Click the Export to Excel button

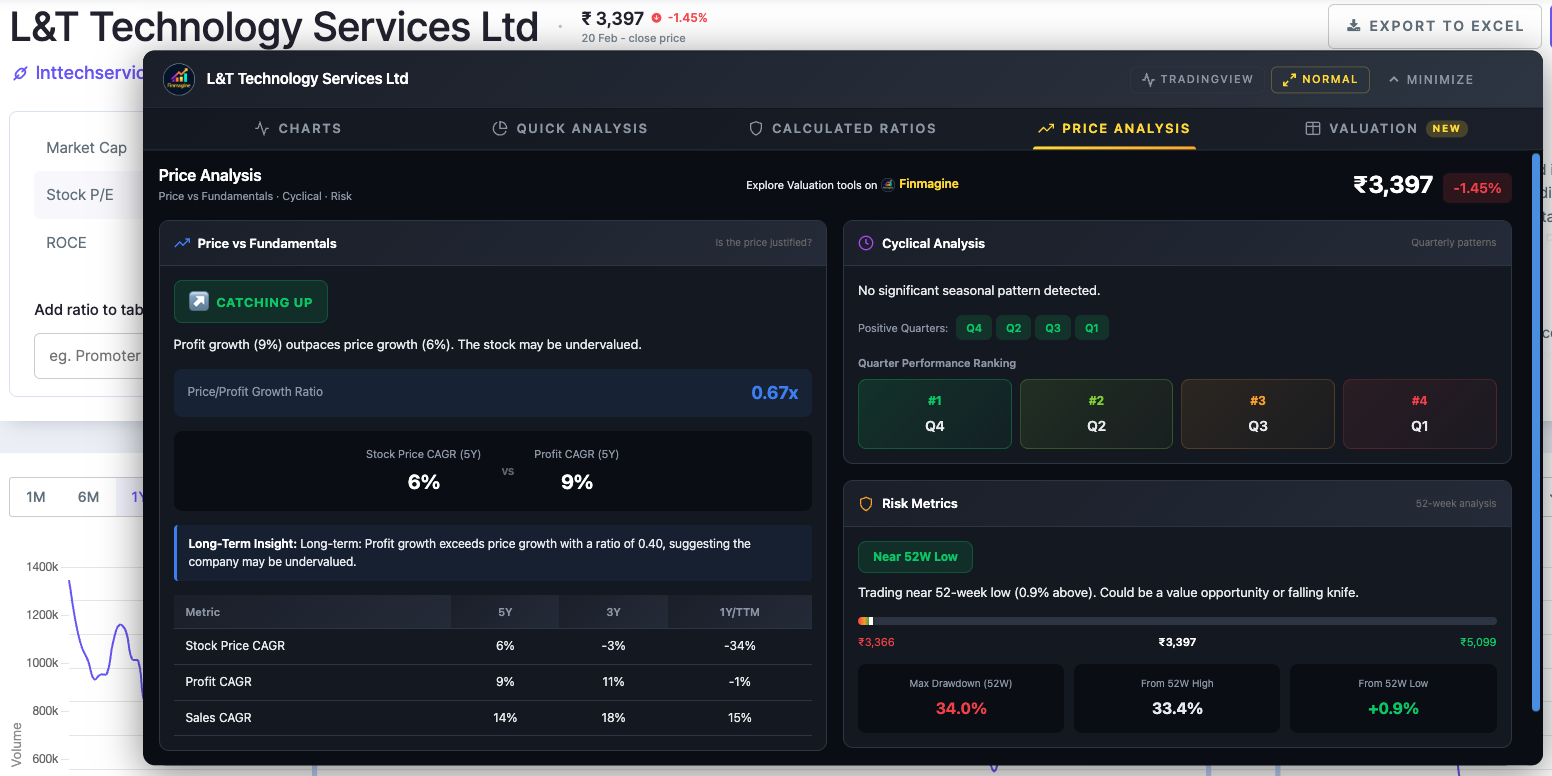1434,25
